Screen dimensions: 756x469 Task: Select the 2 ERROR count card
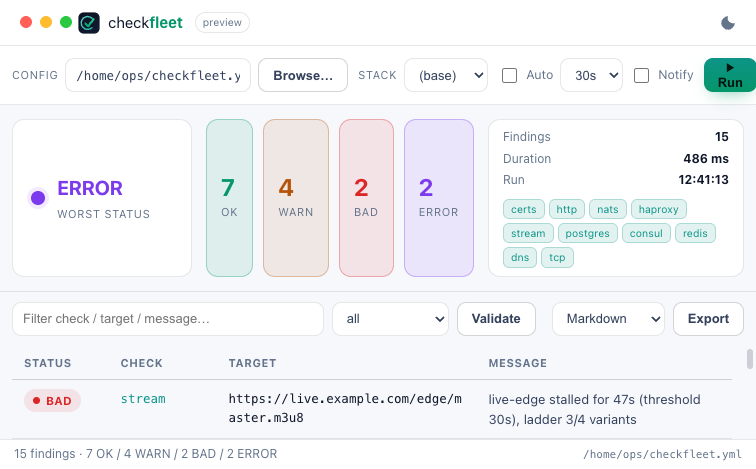[439, 198]
